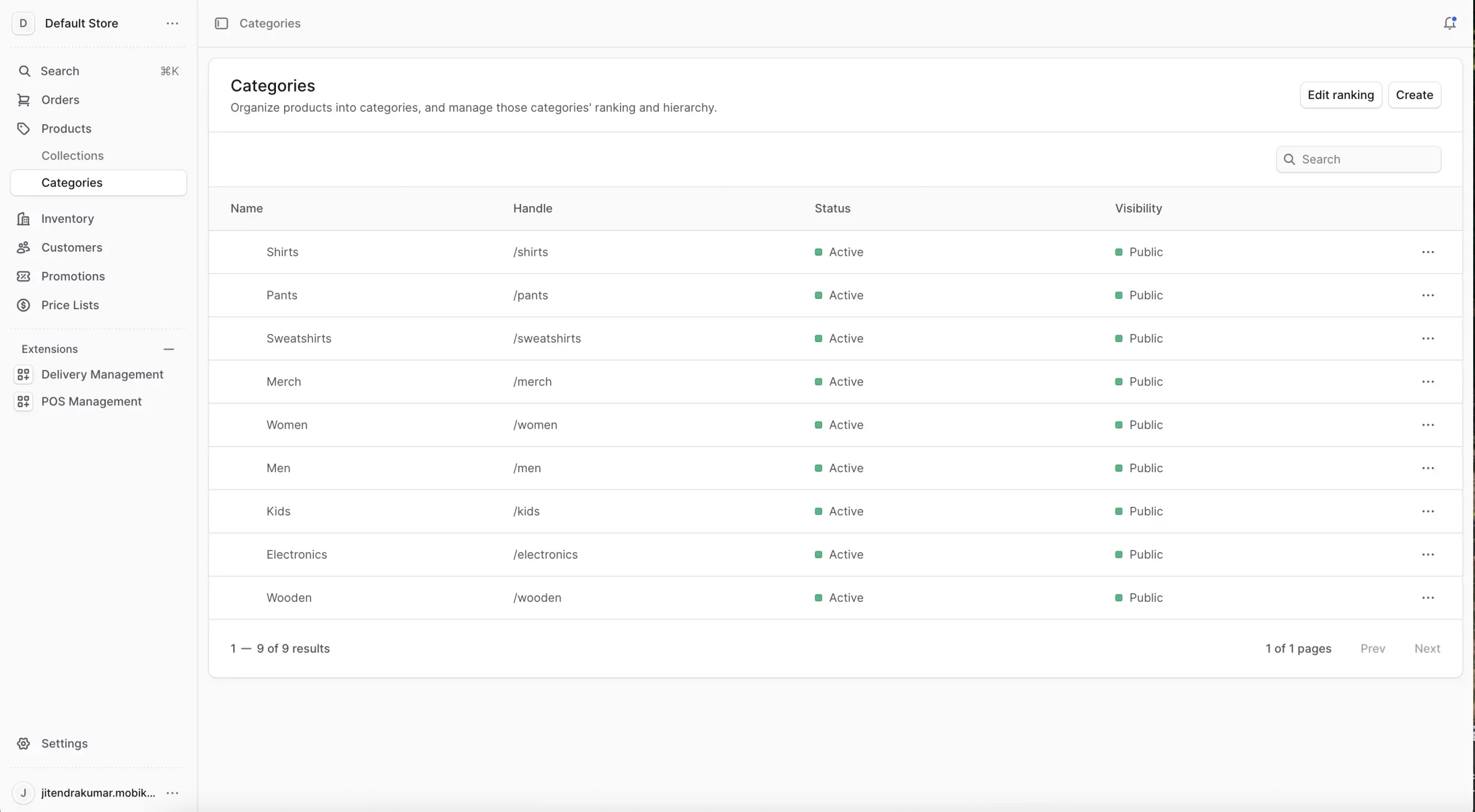Open the Electronics category
Viewport: 1475px width, 812px height.
pos(296,555)
